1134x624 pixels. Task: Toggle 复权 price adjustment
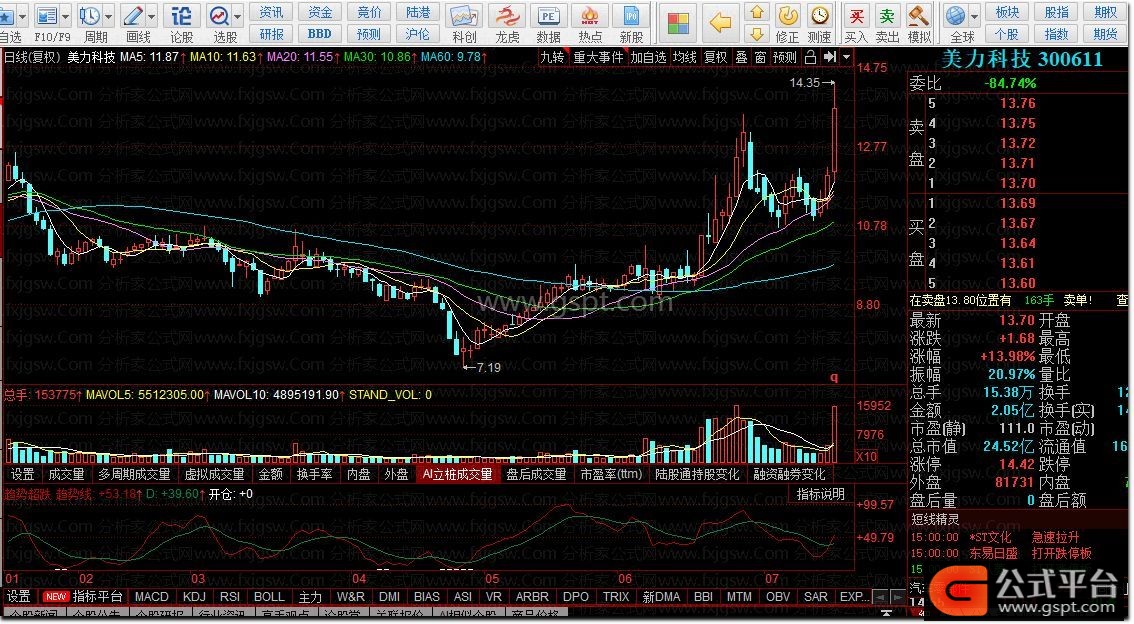tap(716, 57)
